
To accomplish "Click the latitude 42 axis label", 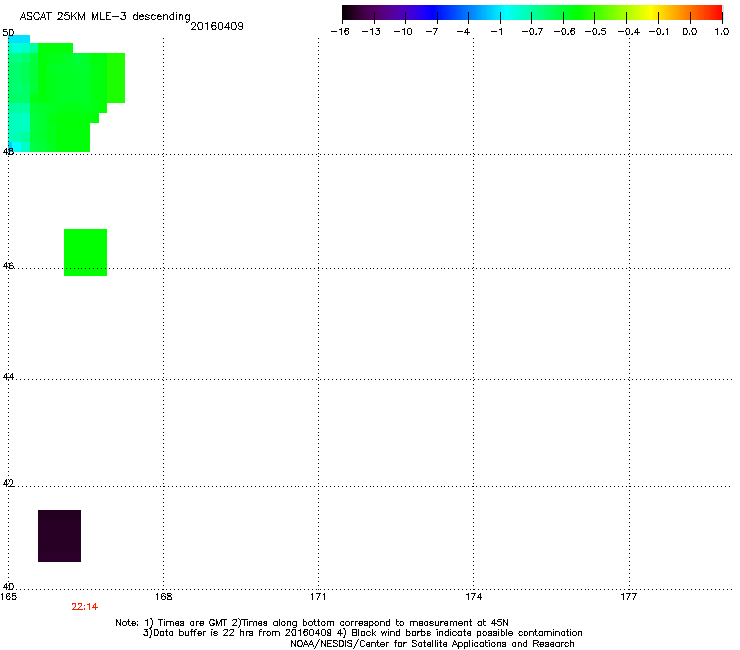I will pyautogui.click(x=8, y=483).
